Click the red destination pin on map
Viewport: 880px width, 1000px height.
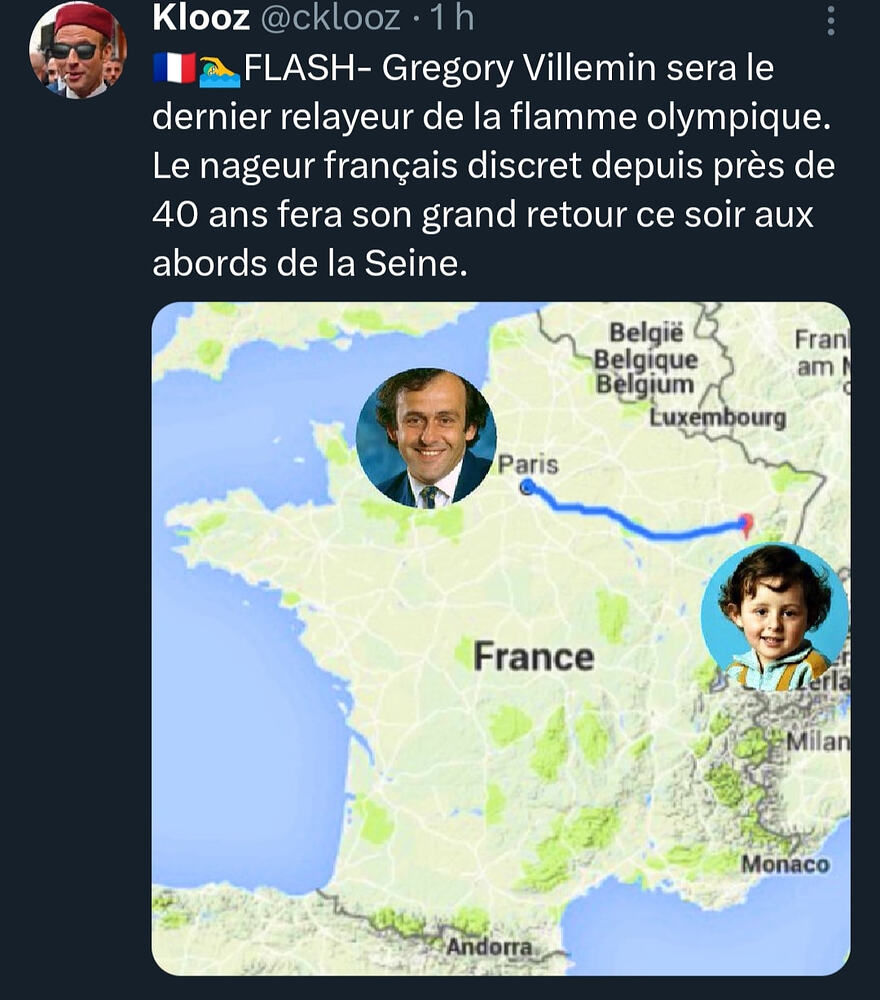click(744, 522)
